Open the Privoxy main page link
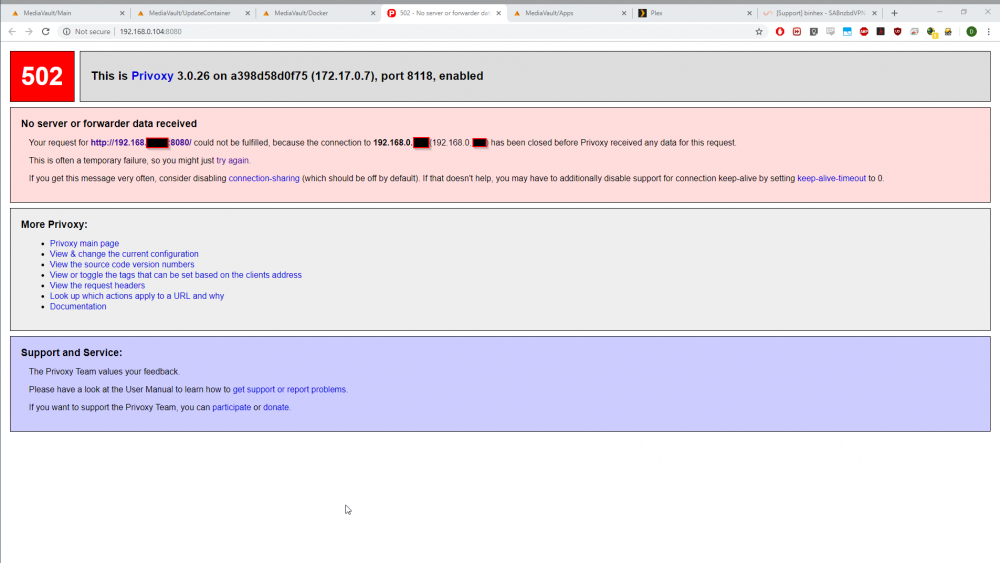Image resolution: width=1000 pixels, height=563 pixels. 84,244
